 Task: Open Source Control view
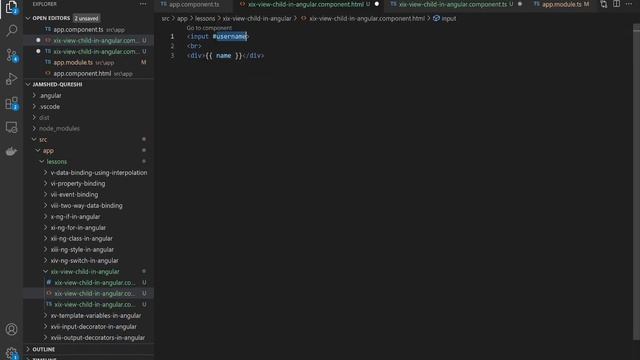coord(11,55)
